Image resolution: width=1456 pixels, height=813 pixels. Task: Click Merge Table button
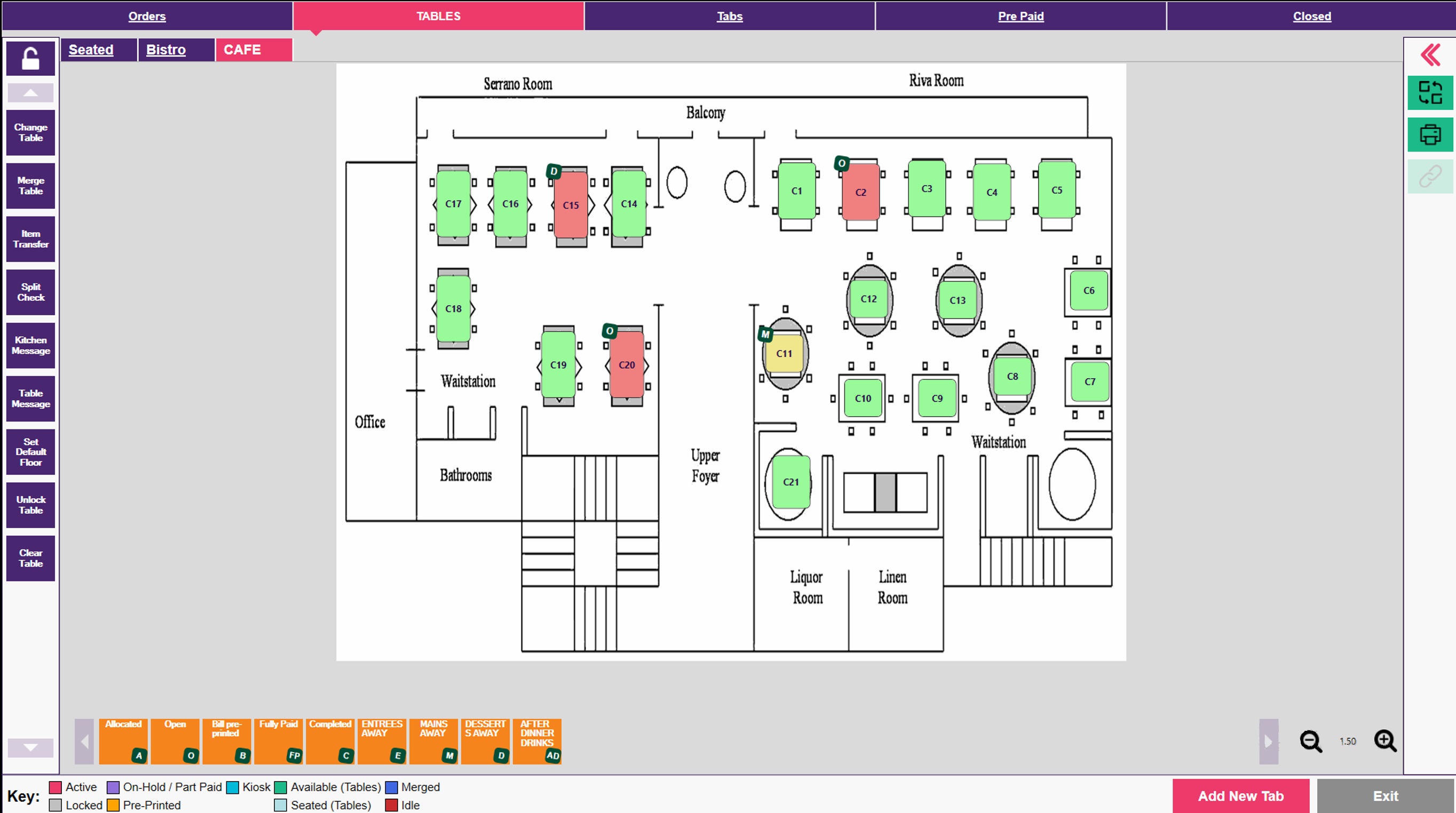tap(30, 185)
